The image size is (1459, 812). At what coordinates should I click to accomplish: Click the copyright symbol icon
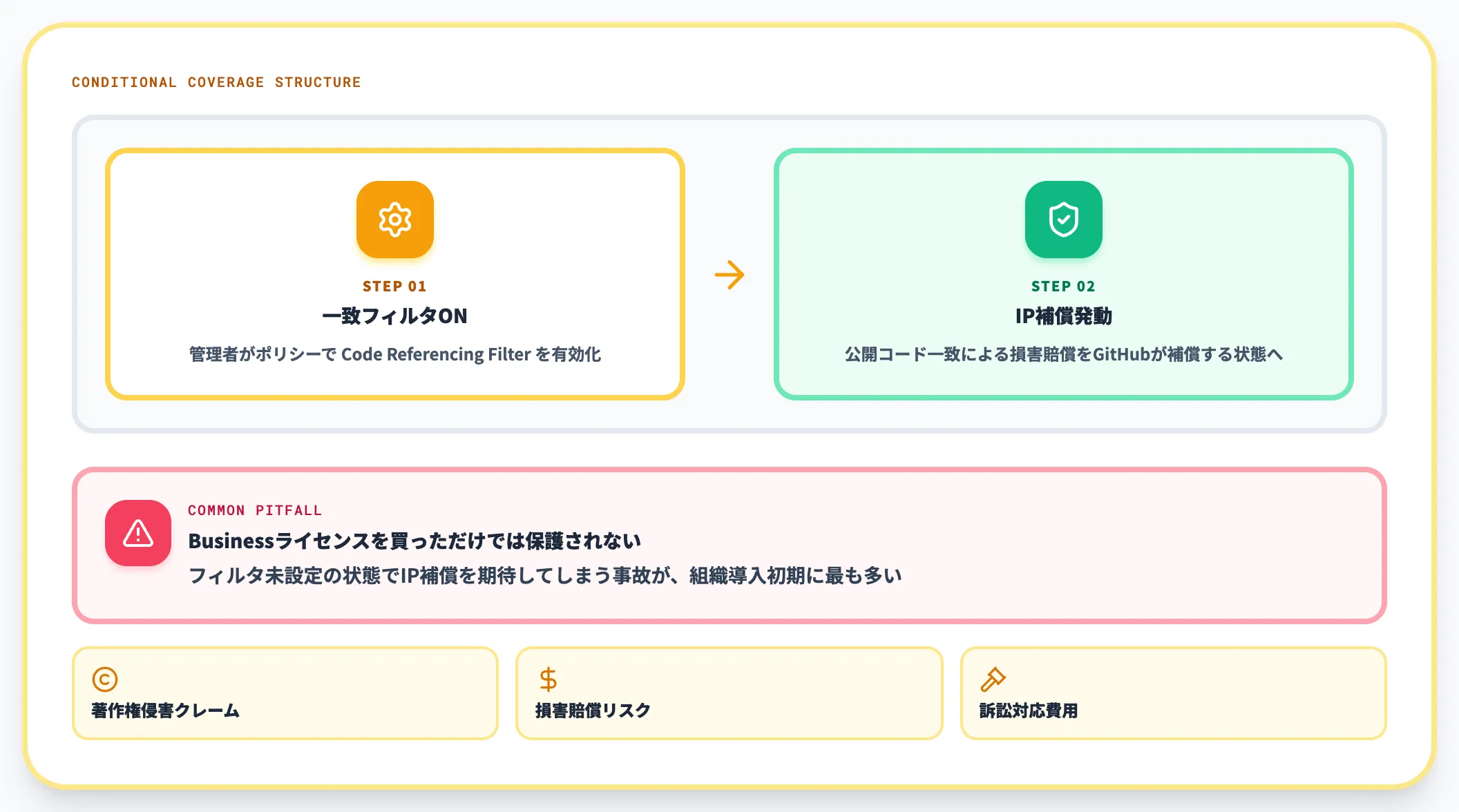coord(105,679)
